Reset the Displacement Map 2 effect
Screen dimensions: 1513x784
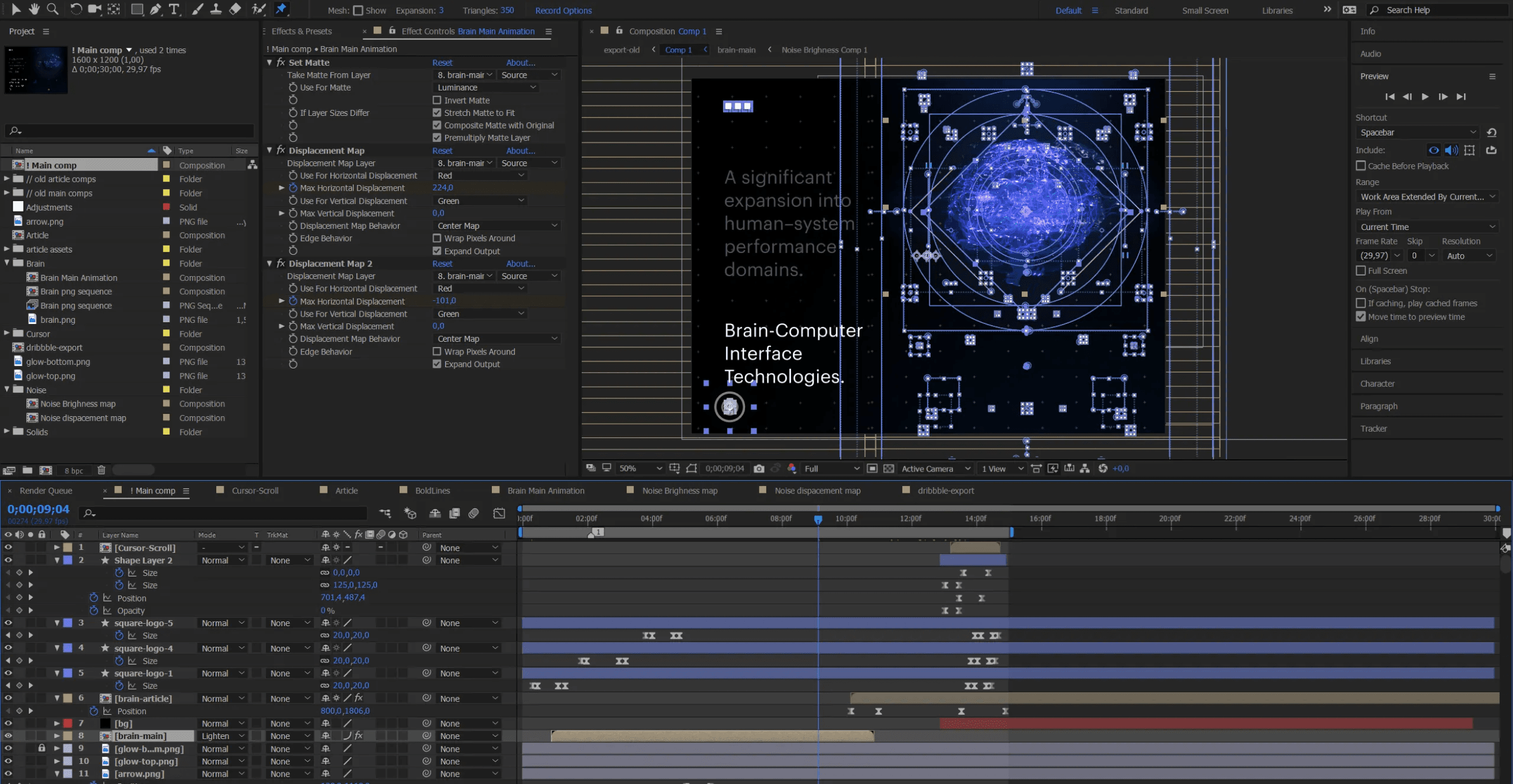(x=442, y=263)
